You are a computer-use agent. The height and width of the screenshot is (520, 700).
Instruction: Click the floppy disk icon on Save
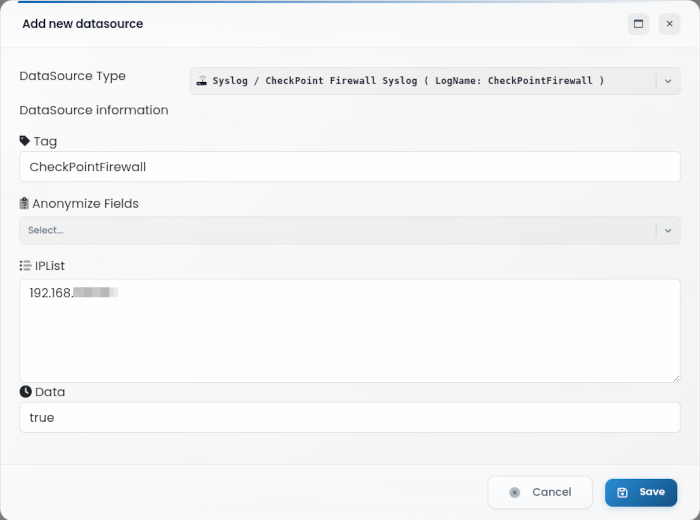622,492
